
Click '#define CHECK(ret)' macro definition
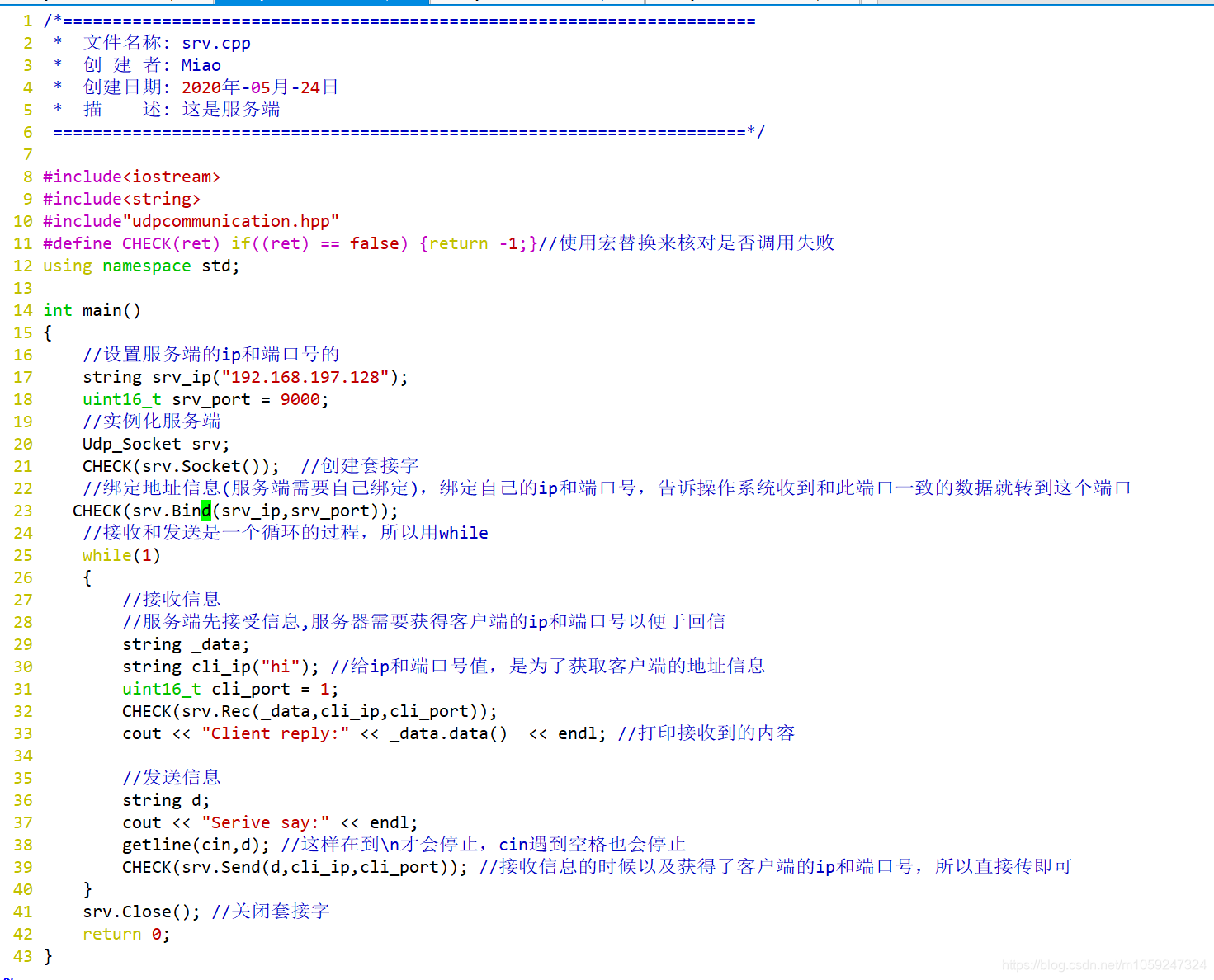[x=132, y=243]
